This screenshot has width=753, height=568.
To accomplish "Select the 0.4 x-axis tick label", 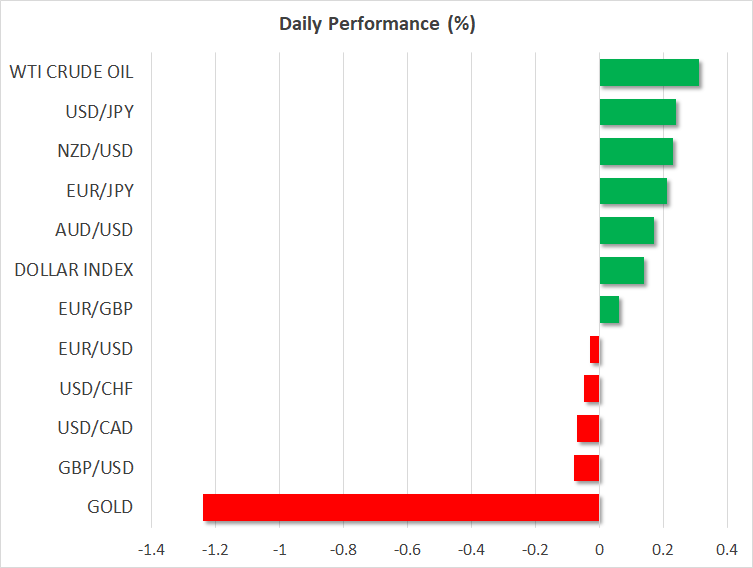I will pyautogui.click(x=726, y=548).
